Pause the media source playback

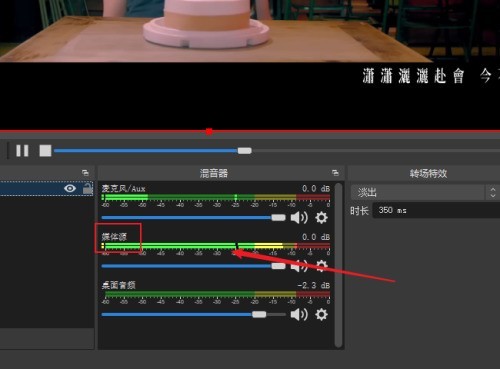tap(22, 151)
